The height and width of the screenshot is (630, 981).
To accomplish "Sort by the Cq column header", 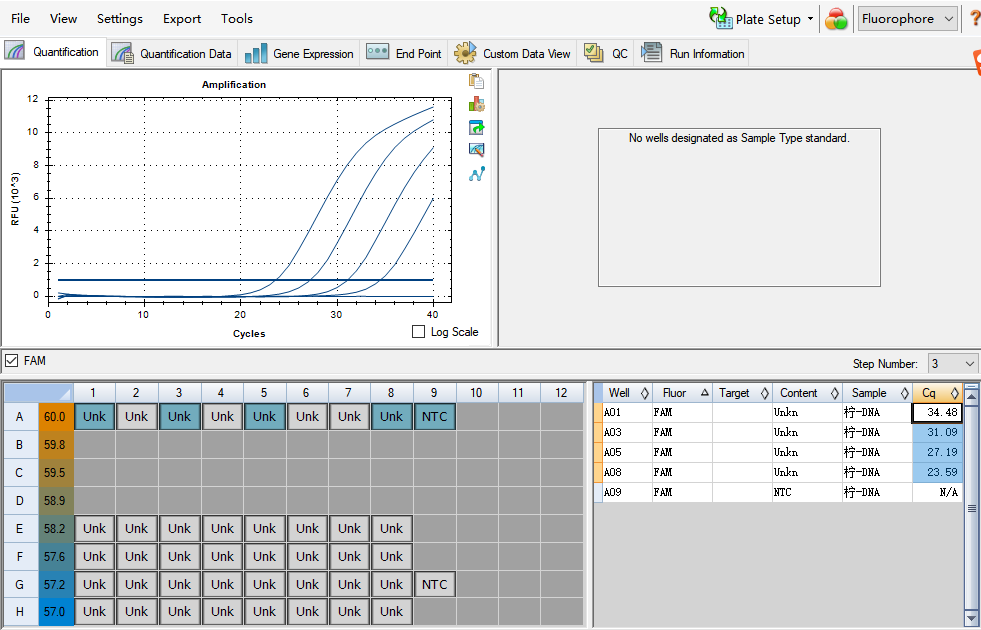I will click(937, 393).
